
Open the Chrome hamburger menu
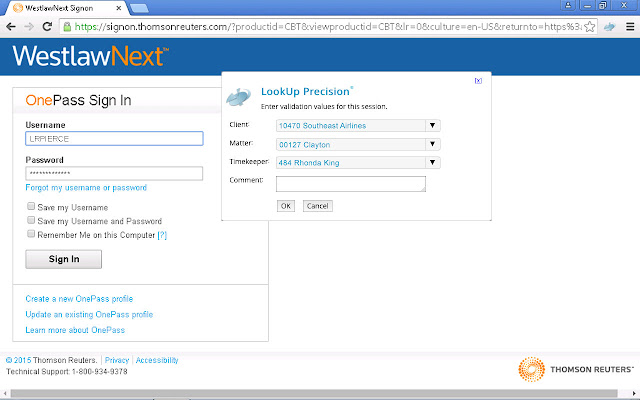630,27
